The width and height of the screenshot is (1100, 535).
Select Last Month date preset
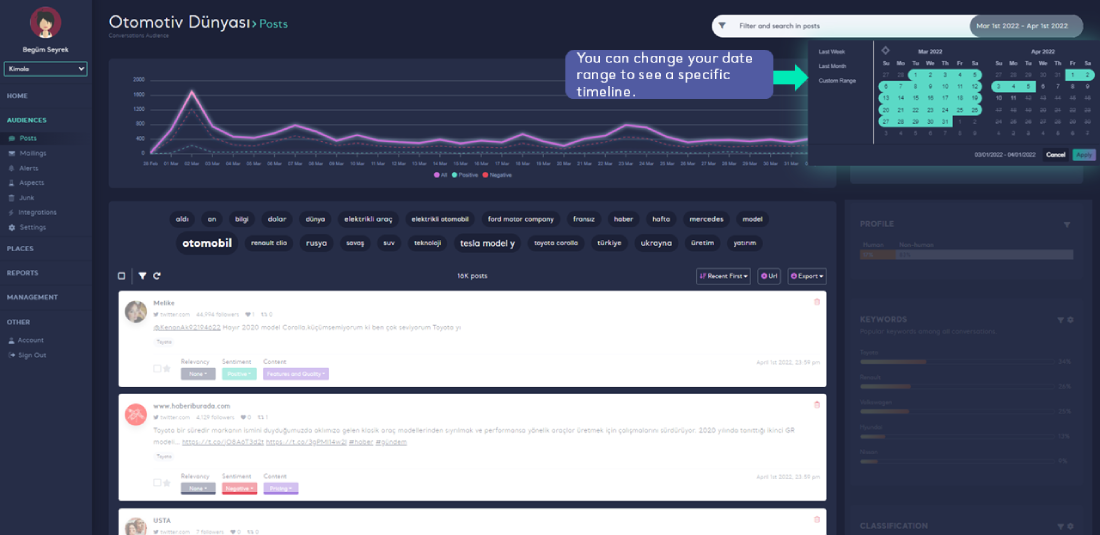[x=832, y=66]
